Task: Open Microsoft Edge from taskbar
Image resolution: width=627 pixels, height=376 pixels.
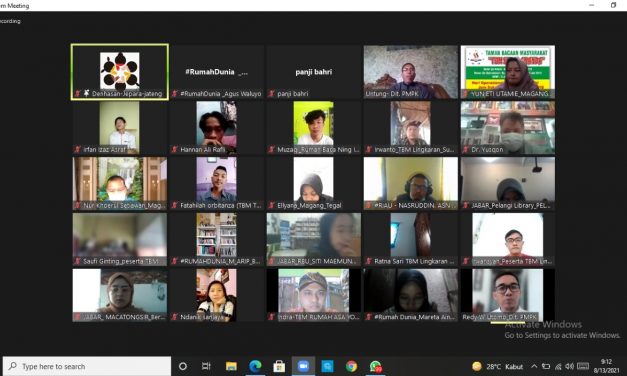Action: (x=255, y=366)
